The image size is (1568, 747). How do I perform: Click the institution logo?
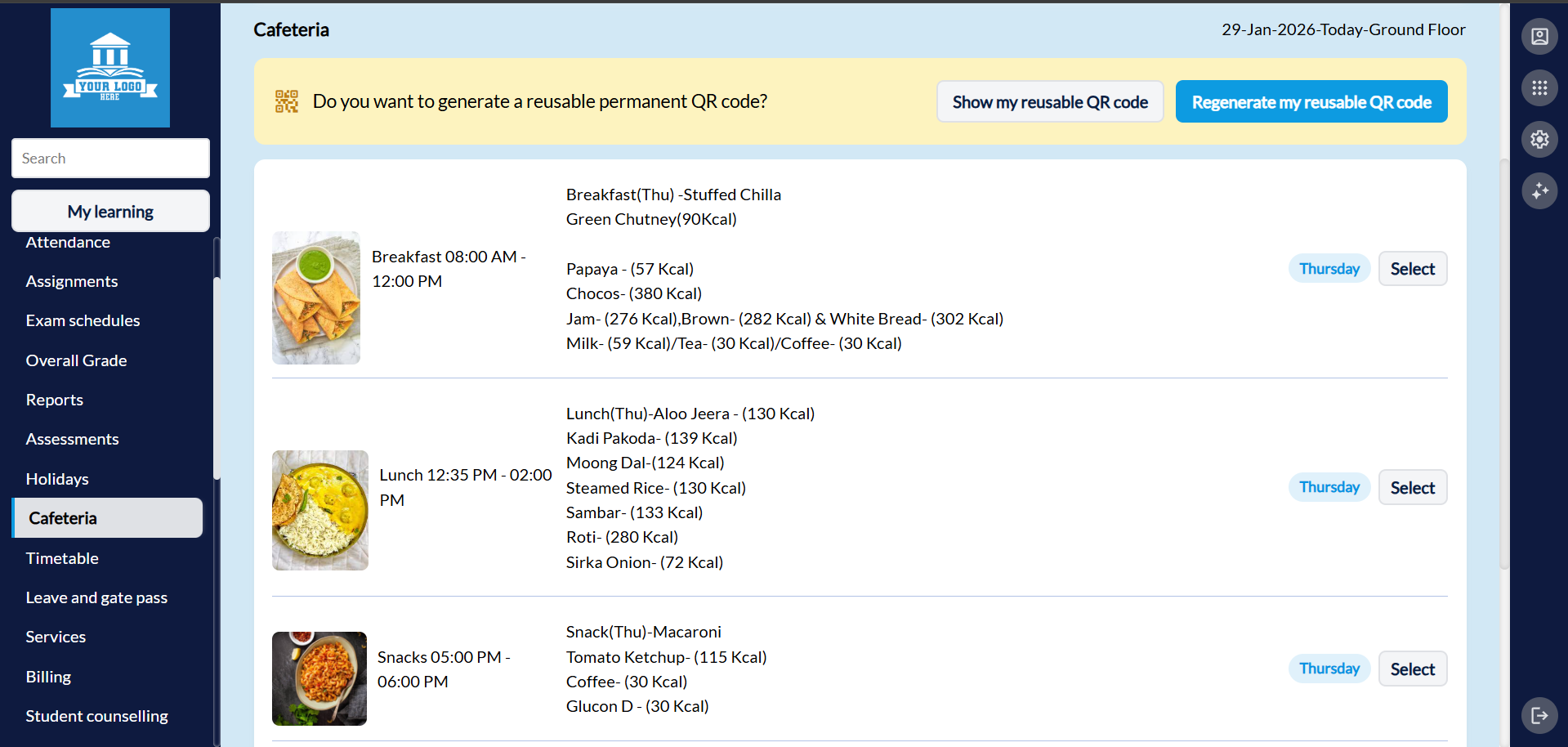(x=110, y=68)
